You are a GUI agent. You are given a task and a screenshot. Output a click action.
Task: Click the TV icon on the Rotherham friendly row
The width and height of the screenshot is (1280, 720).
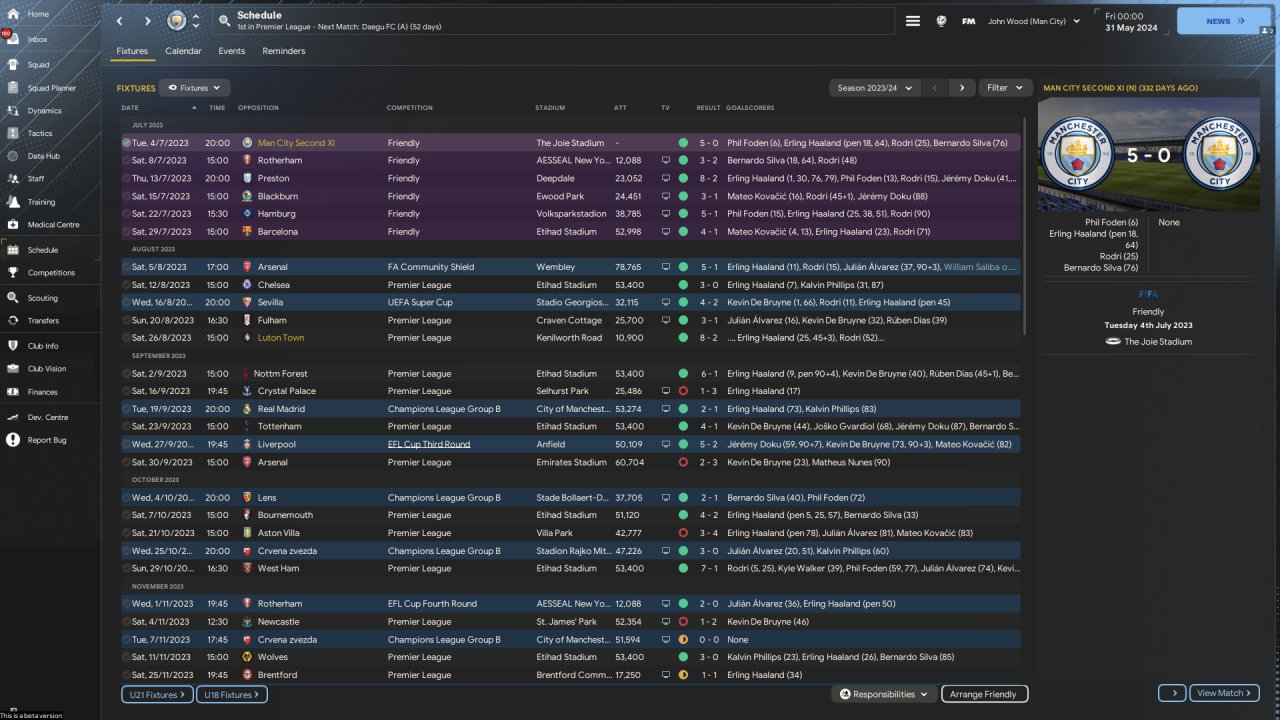click(666, 160)
